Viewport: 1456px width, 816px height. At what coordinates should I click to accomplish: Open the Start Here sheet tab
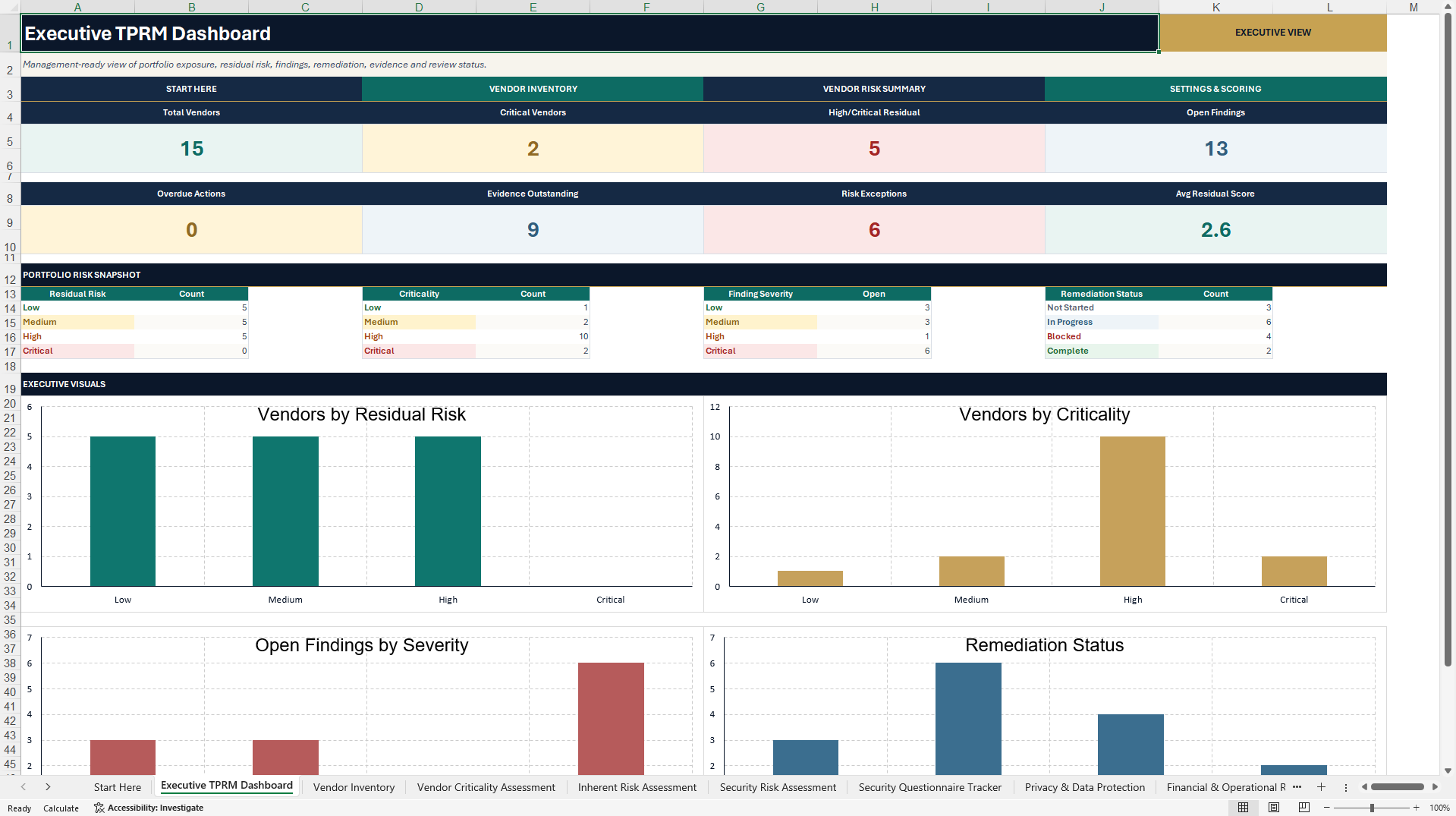pyautogui.click(x=118, y=787)
